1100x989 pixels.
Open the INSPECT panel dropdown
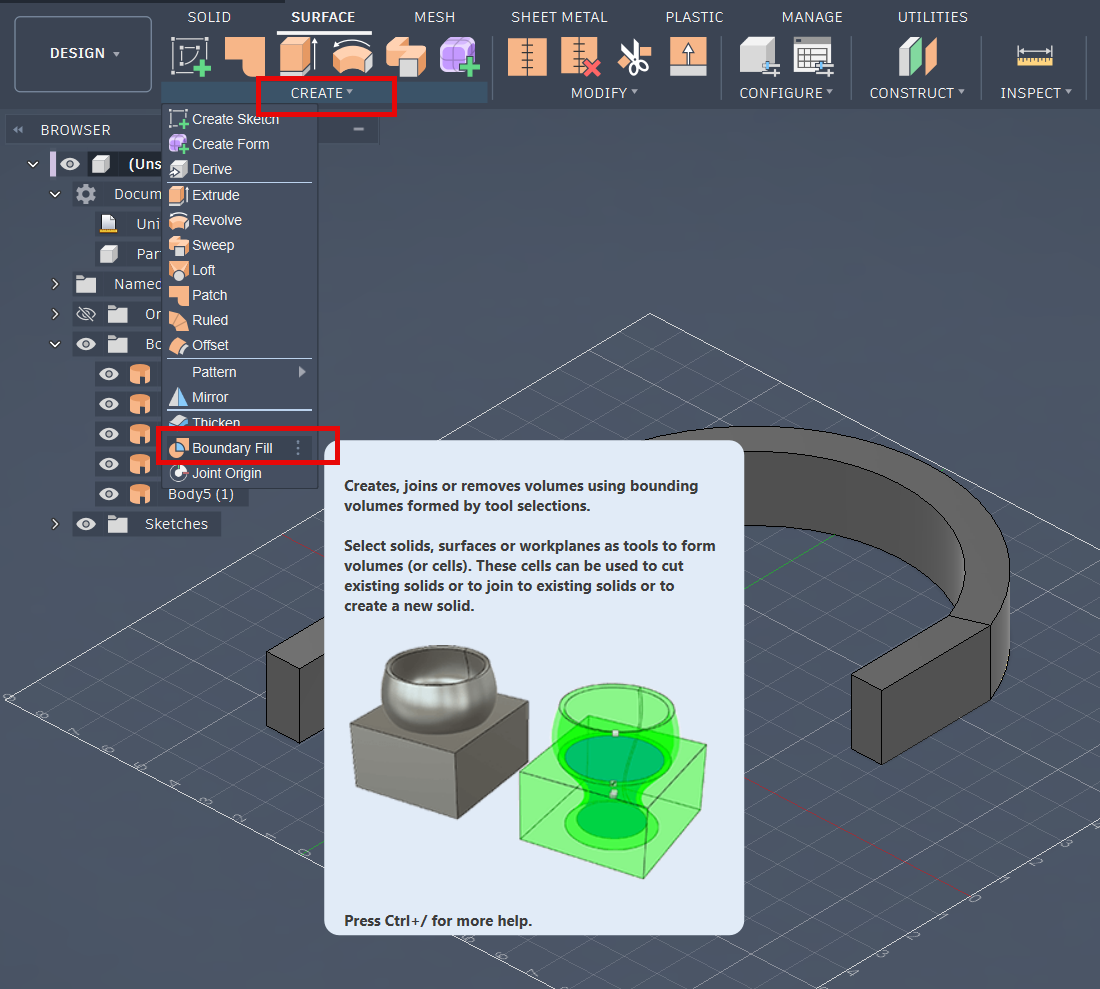point(1035,93)
